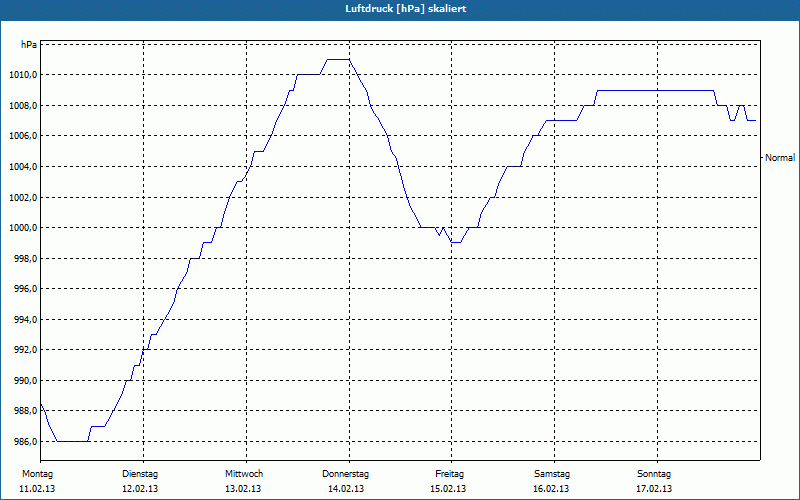The height and width of the screenshot is (500, 800).
Task: Select the 'Mittwoch' day label
Action: tap(244, 474)
